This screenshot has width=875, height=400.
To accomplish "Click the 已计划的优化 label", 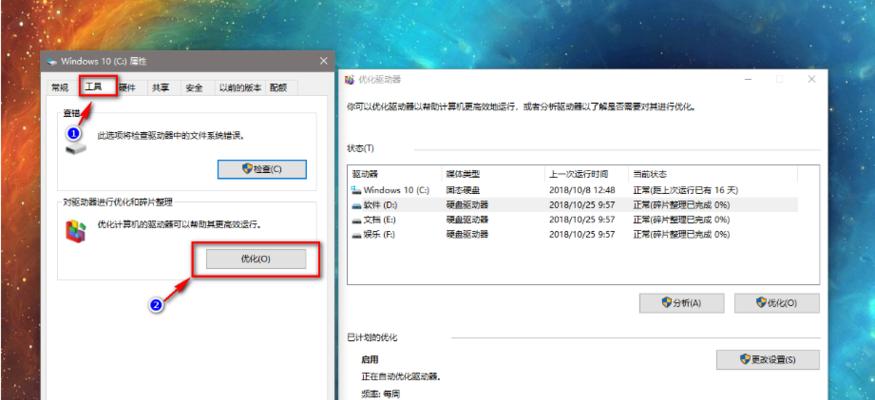I will pyautogui.click(x=372, y=338).
